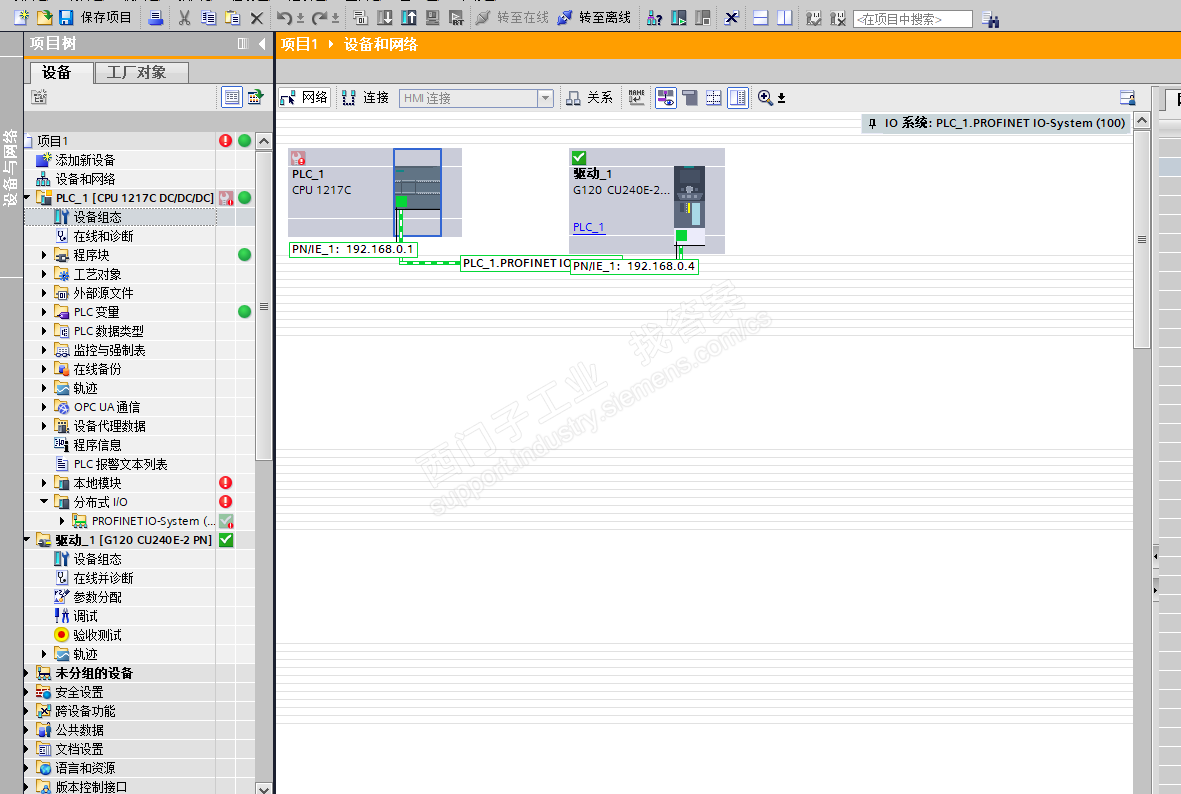Viewport: 1181px width, 794px height.
Task: Cut selection with the scissors icon
Action: pos(185,17)
